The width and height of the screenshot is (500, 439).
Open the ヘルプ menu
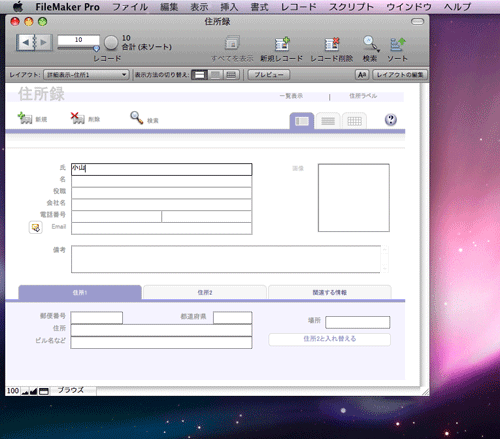[x=458, y=7]
